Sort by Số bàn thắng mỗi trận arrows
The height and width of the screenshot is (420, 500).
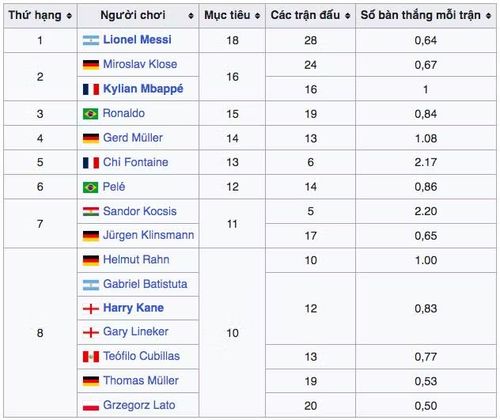[x=488, y=16]
